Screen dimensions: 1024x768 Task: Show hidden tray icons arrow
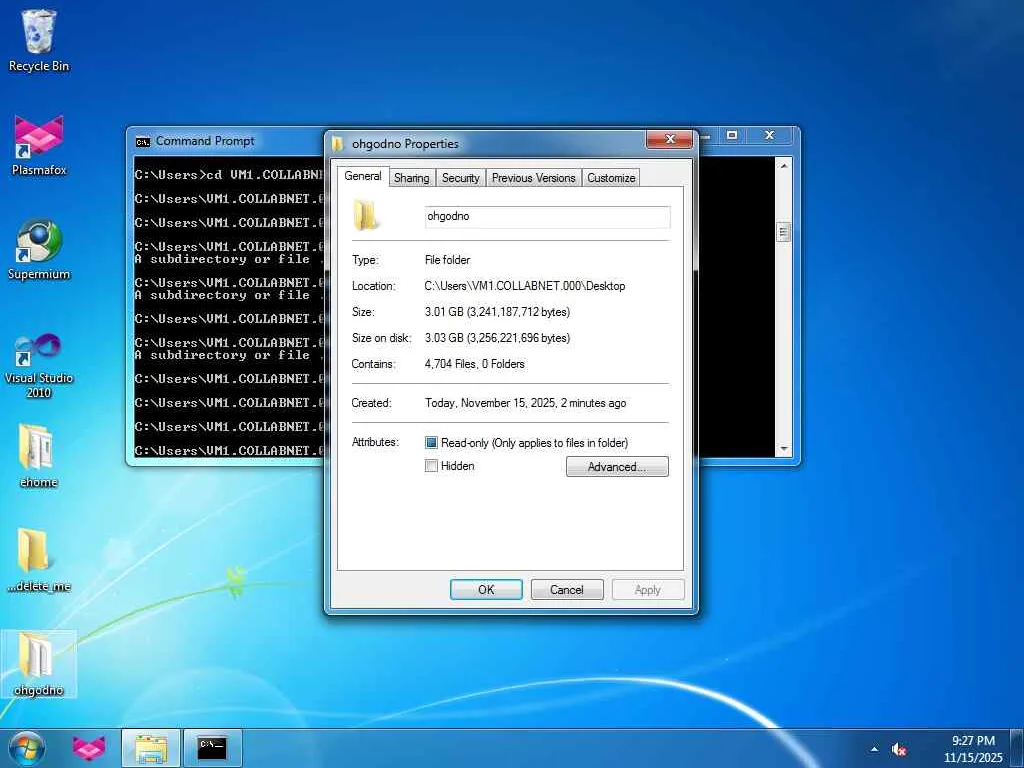(874, 750)
